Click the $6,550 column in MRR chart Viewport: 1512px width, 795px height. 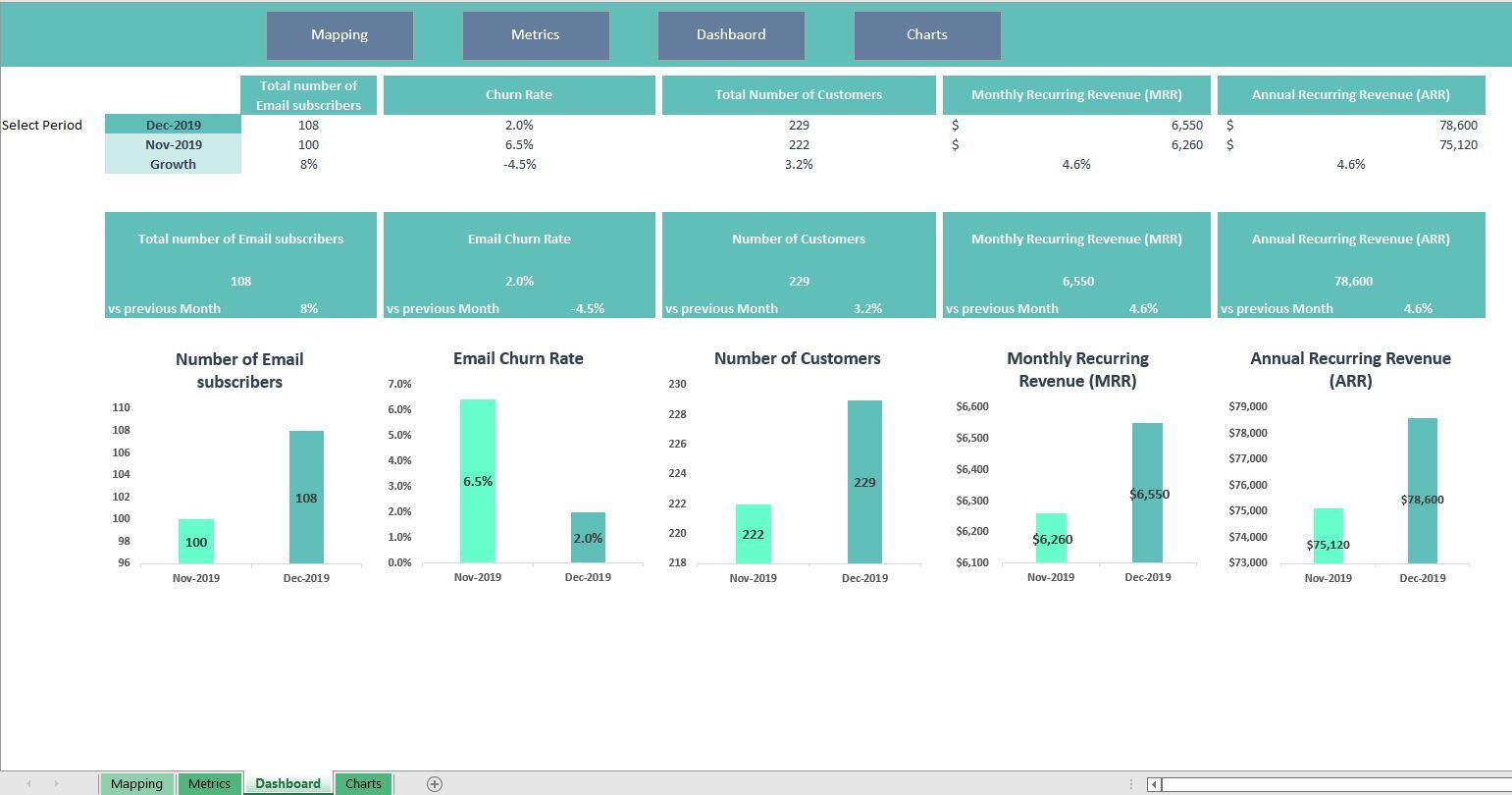click(1146, 491)
